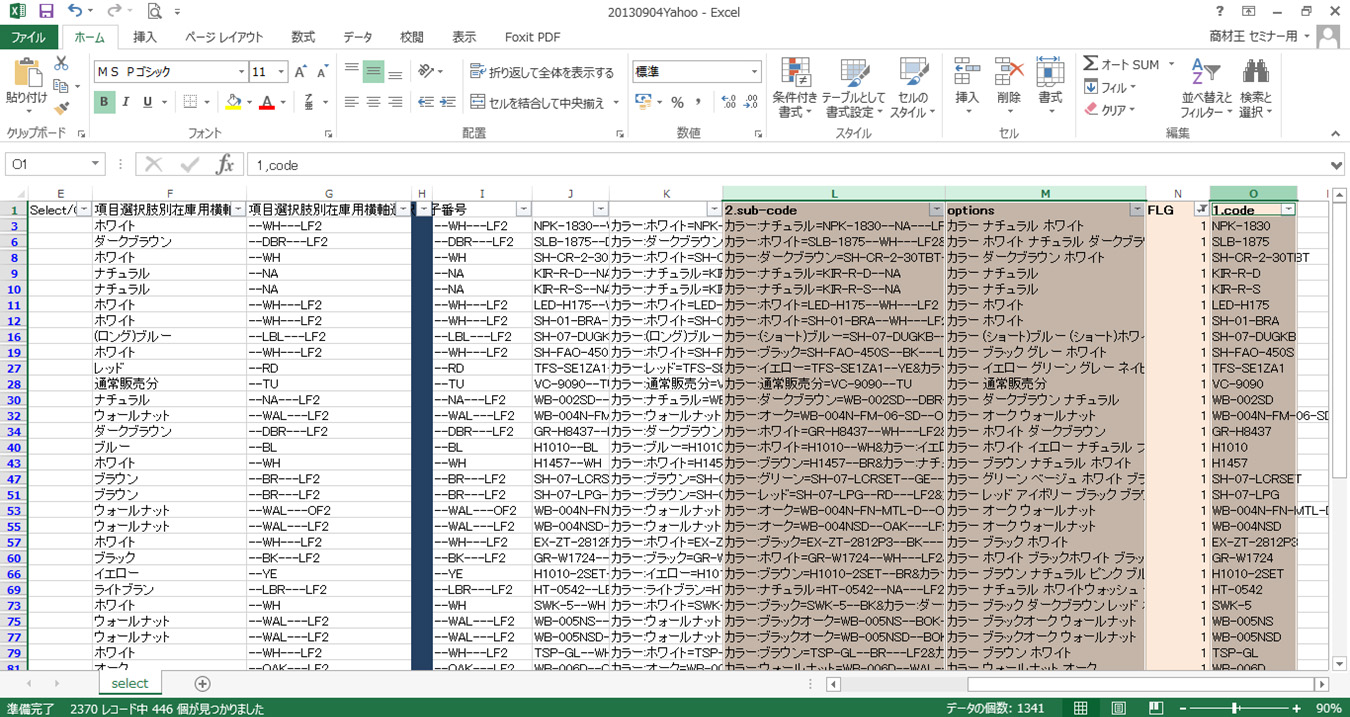This screenshot has height=717, width=1350.
Task: Click the Undo arrow in the quick access toolbar
Action: 76,11
